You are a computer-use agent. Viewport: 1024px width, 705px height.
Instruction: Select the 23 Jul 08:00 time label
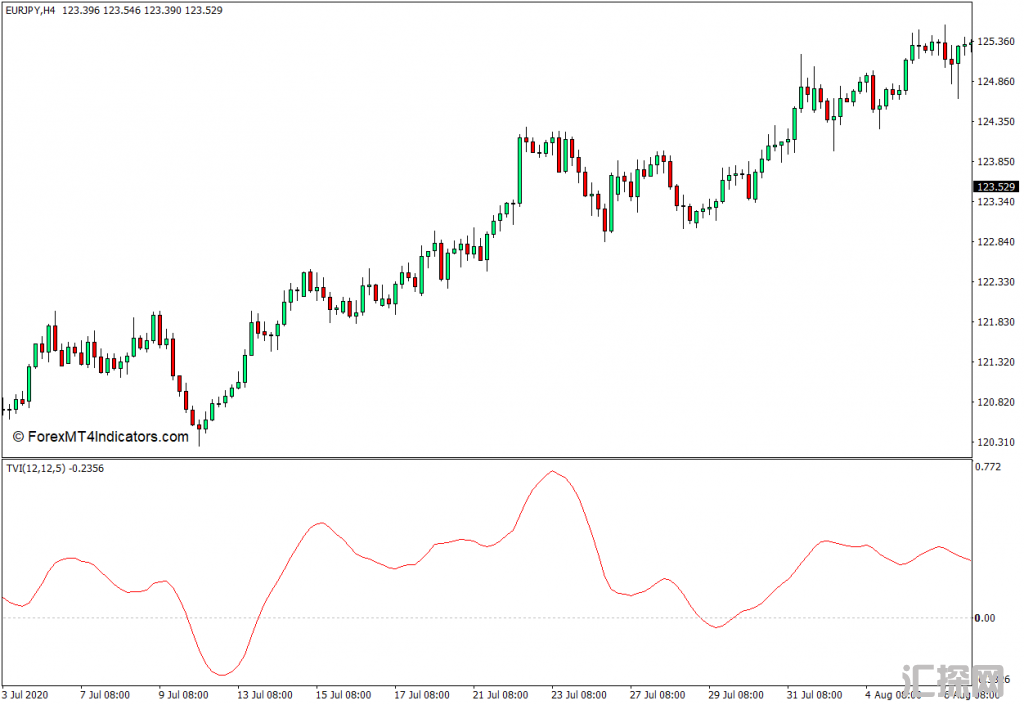pos(579,694)
